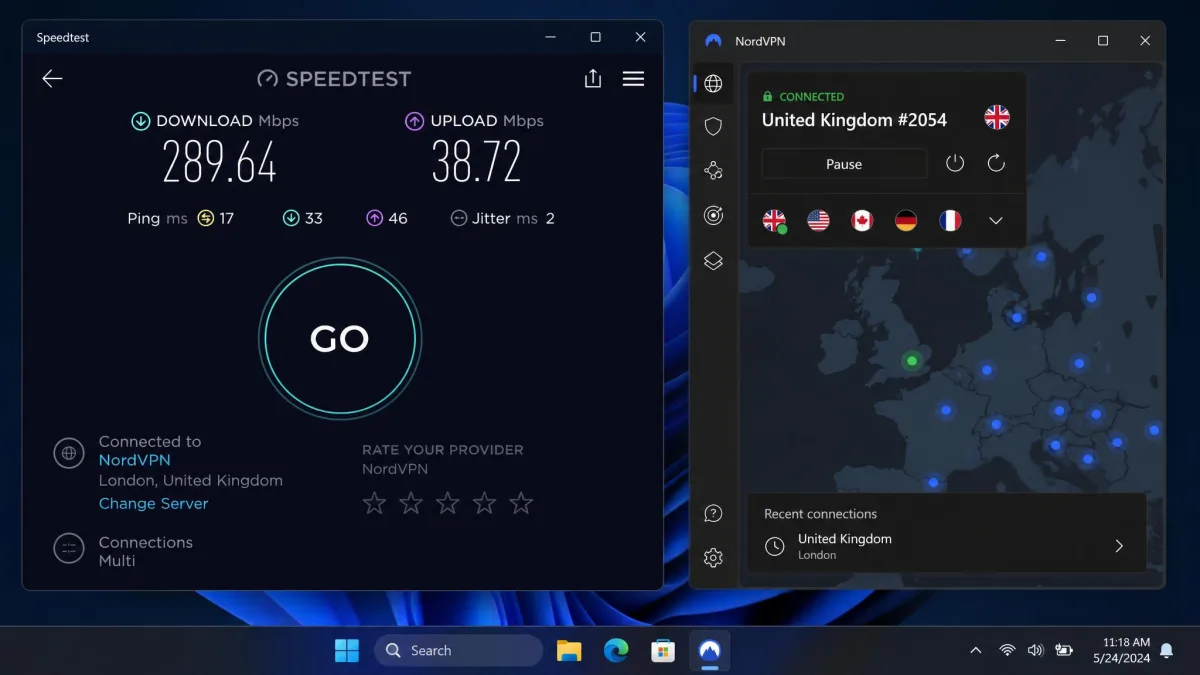Open NordVPN settings gear
This screenshot has width=1200, height=675.
713,558
